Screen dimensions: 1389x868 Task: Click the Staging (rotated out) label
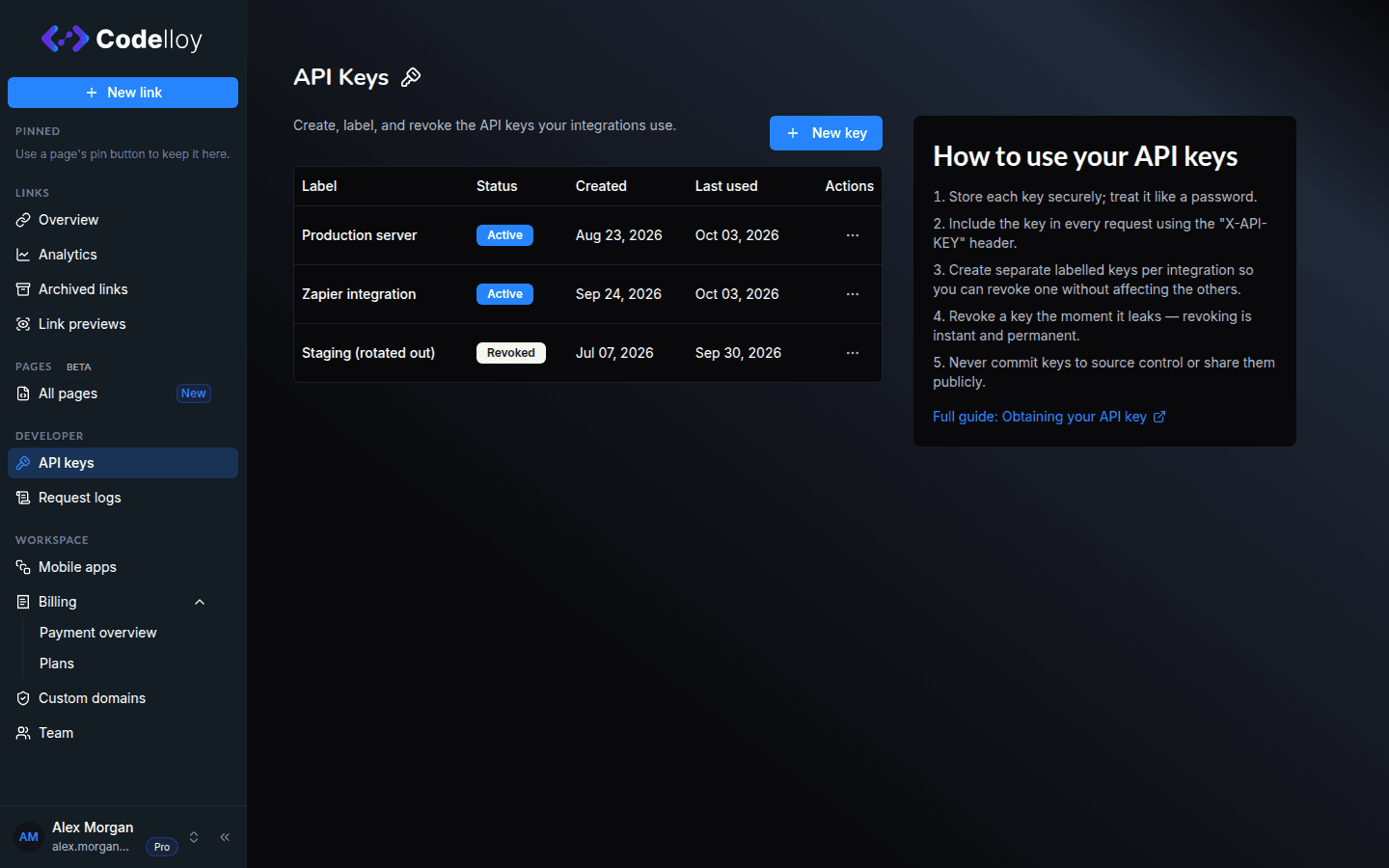368,353
